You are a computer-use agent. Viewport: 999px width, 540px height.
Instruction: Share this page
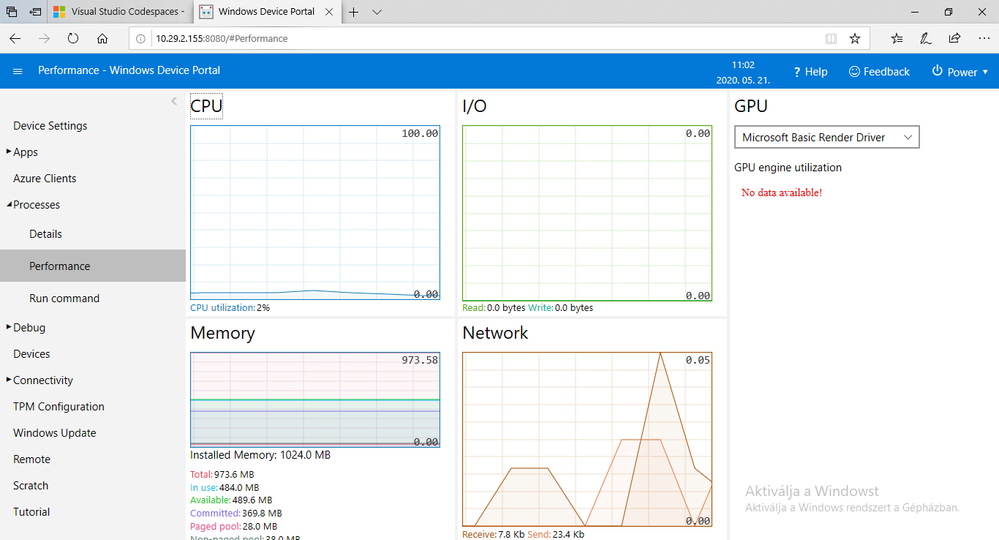coord(954,39)
